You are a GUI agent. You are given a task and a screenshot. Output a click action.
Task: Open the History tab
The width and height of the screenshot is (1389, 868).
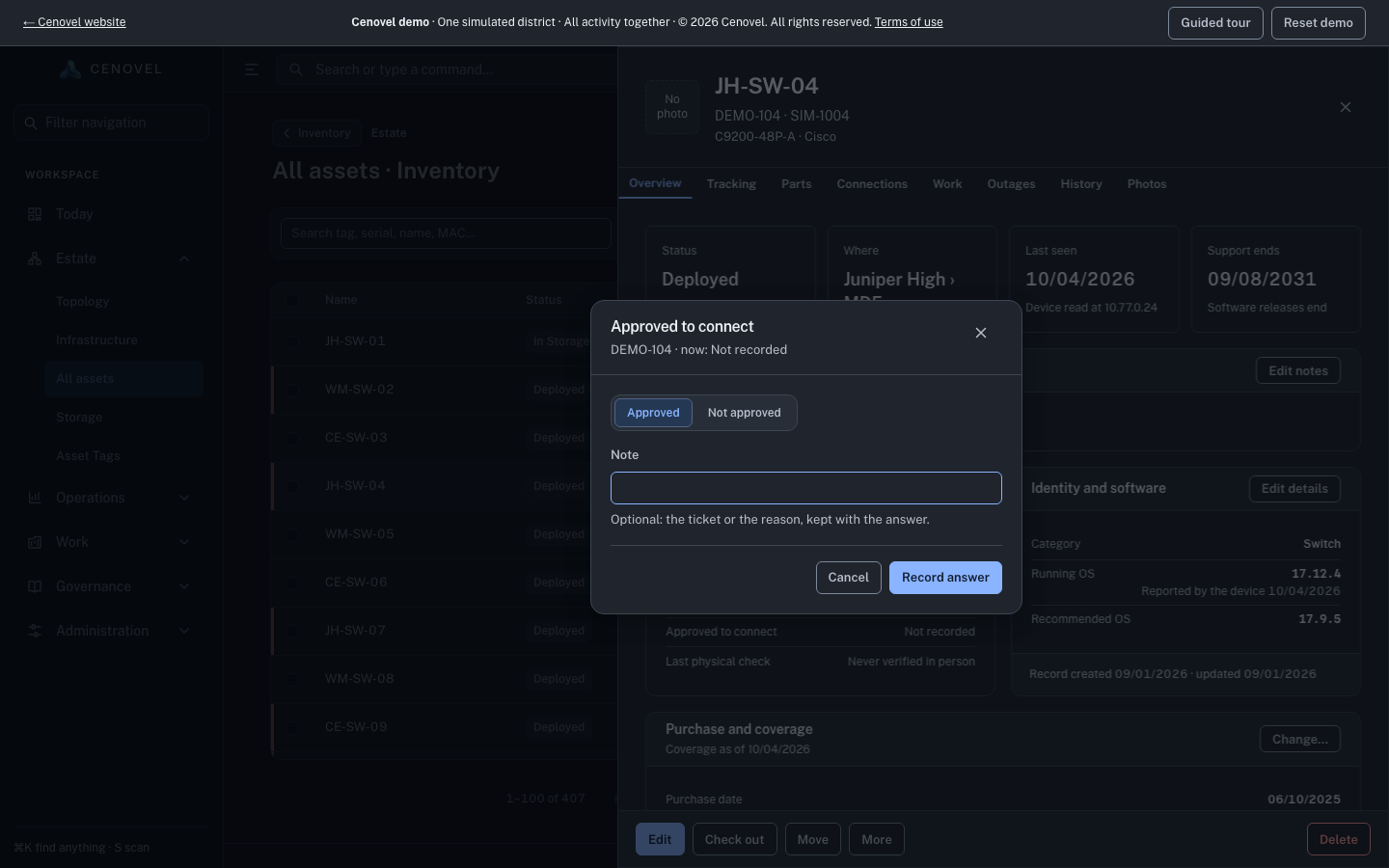[1080, 184]
